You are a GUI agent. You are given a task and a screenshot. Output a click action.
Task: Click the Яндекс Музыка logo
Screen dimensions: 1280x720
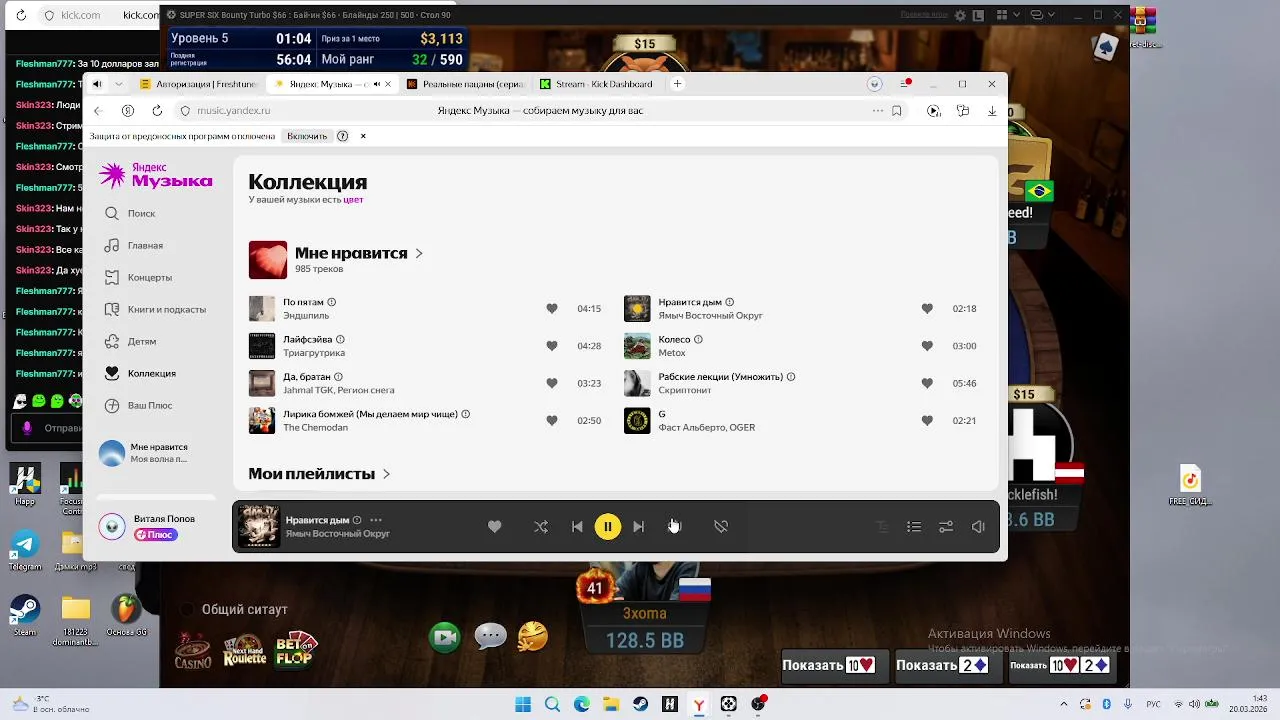[156, 175]
